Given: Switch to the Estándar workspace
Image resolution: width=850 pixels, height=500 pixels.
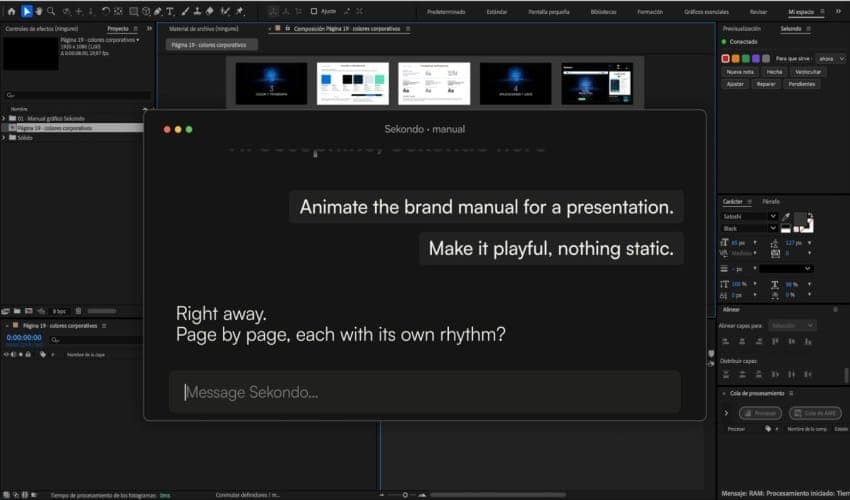Looking at the screenshot, I should (x=497, y=12).
